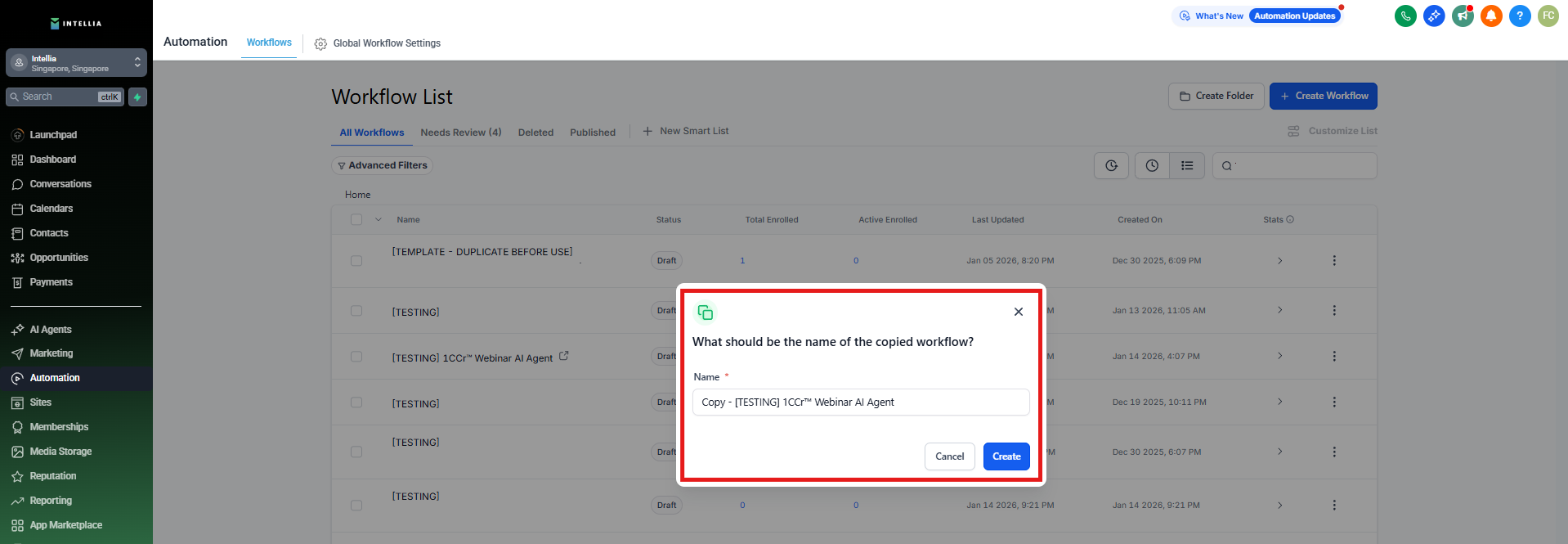The image size is (1568, 544).
Task: Open AI Agents in the sidebar
Action: tap(51, 330)
